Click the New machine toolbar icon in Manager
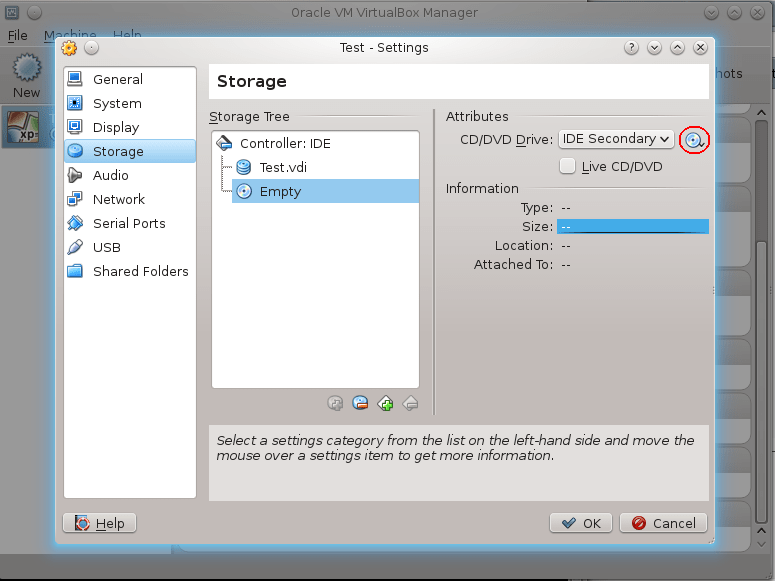This screenshot has width=775, height=581. pos(27,76)
